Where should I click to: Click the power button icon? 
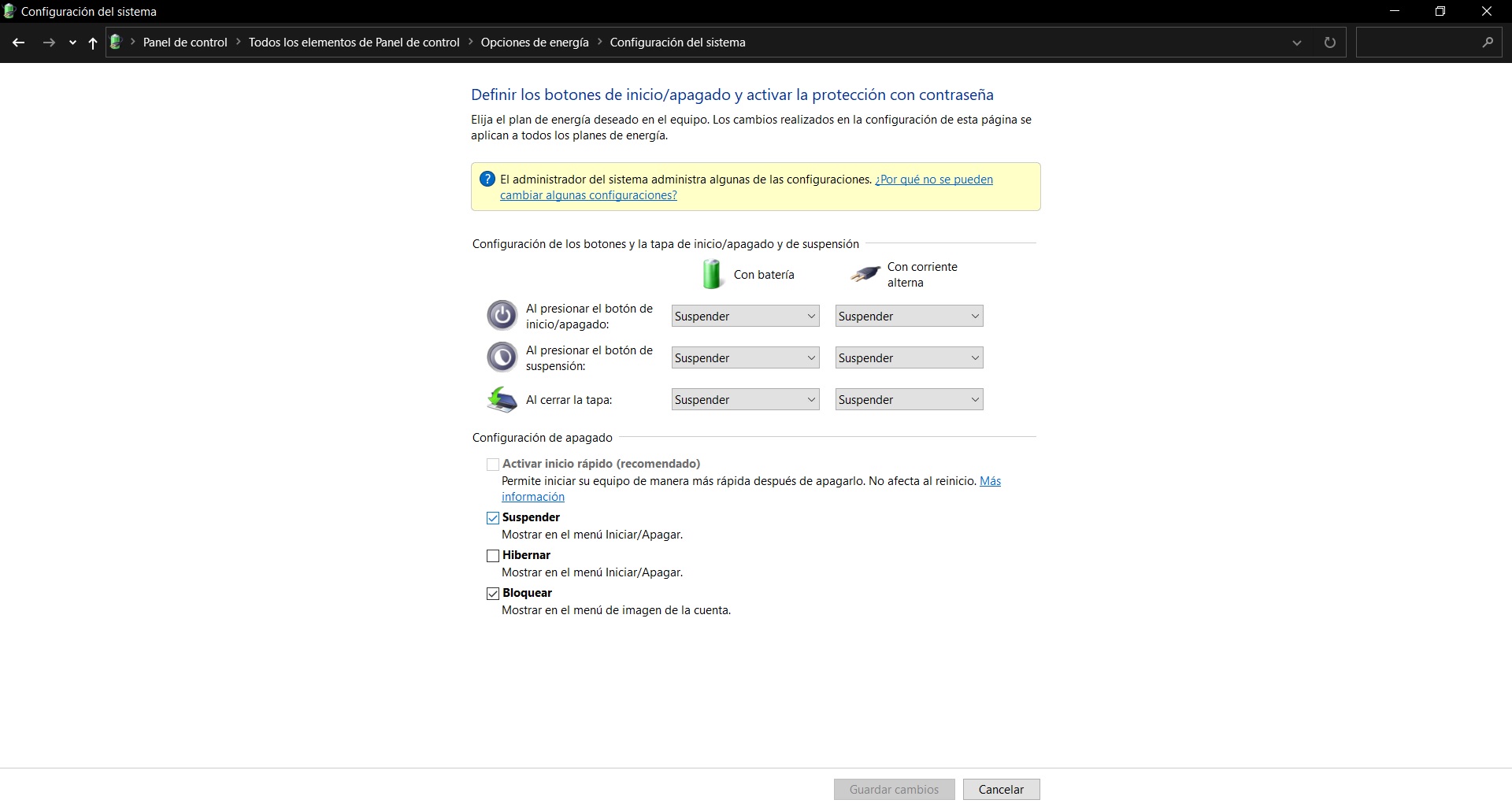(502, 316)
